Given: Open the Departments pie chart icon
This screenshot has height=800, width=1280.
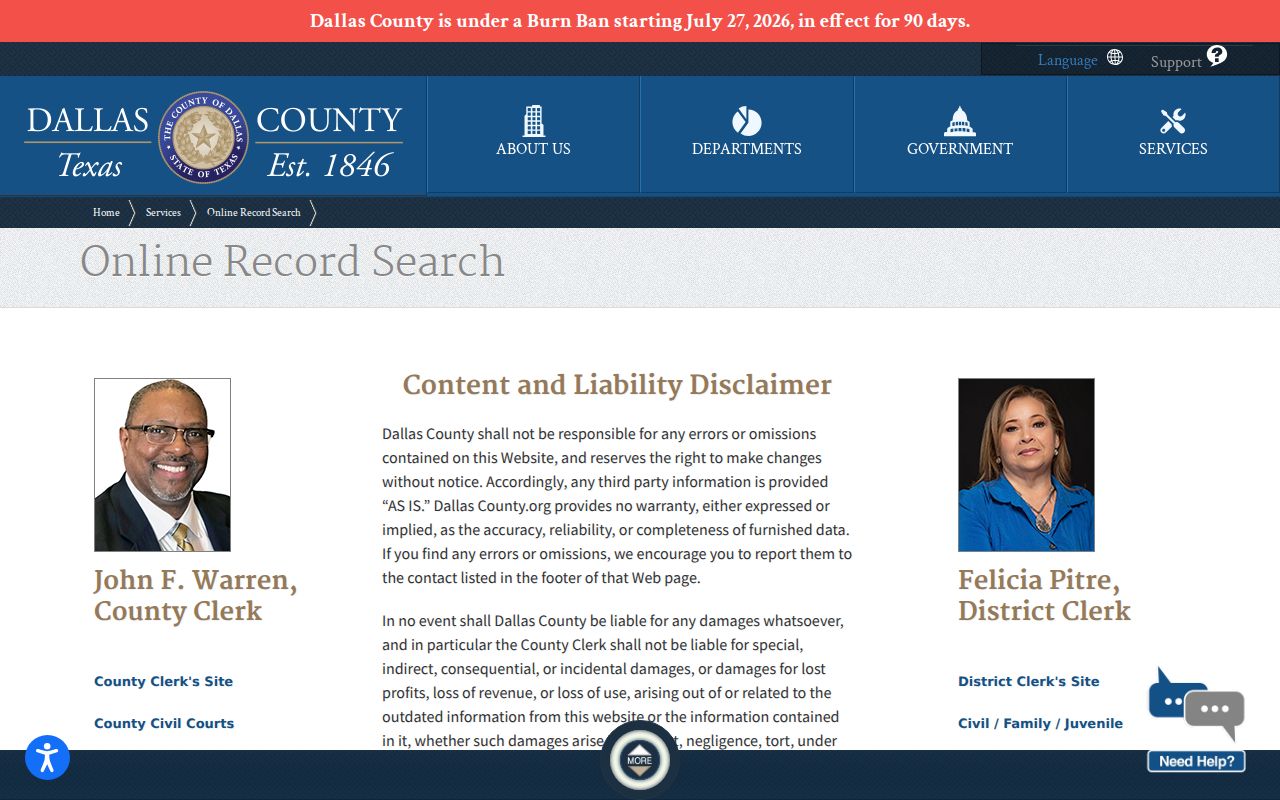Looking at the screenshot, I should pos(747,122).
